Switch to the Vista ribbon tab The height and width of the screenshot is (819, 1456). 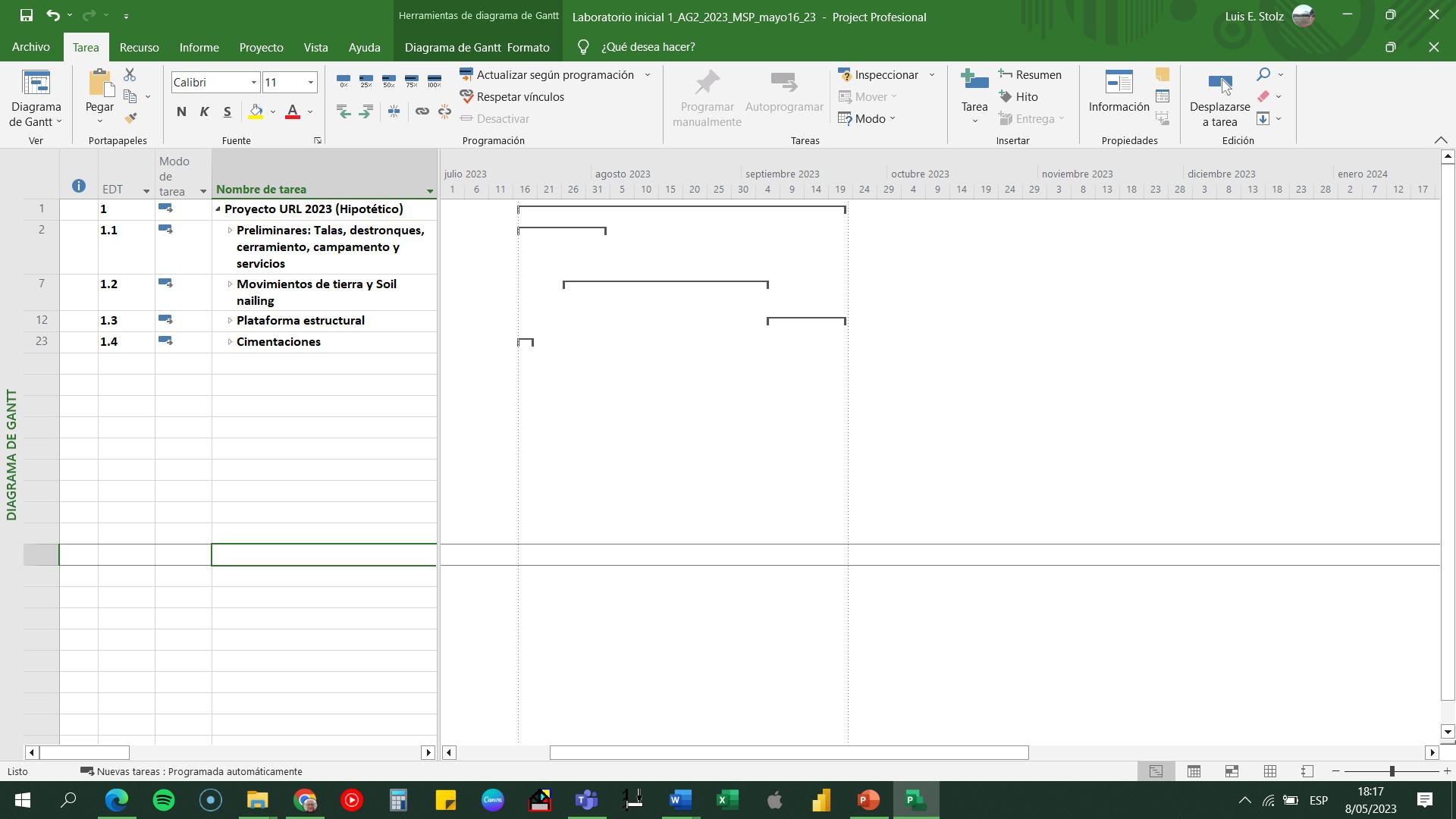click(315, 47)
